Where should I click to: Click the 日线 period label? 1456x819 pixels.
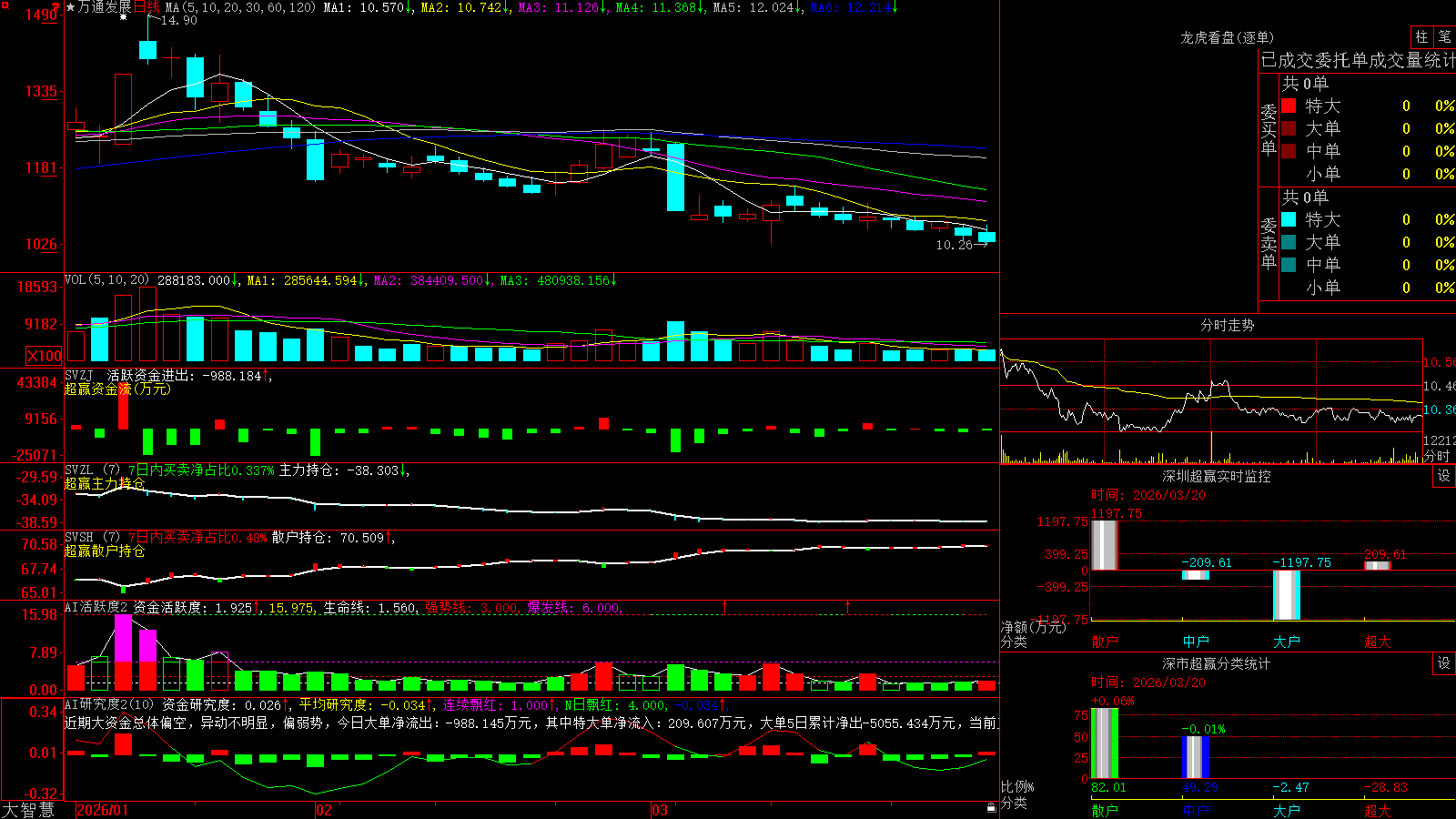[147, 7]
